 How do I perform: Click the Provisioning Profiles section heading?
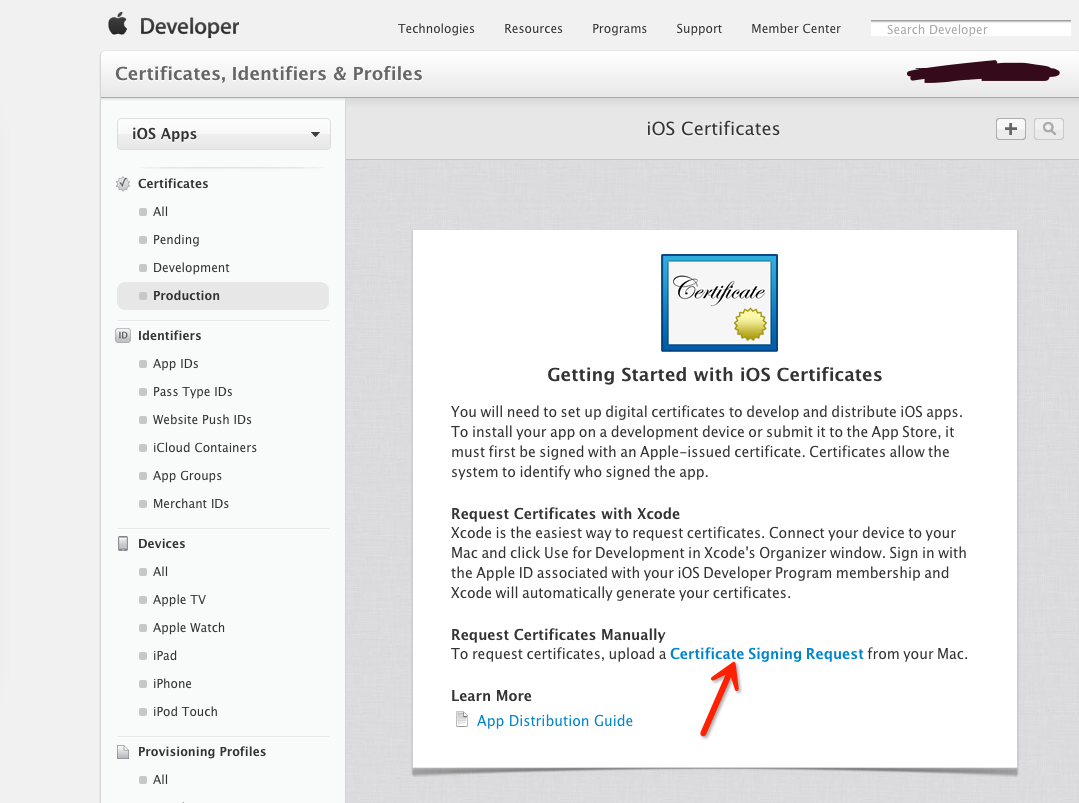click(202, 751)
